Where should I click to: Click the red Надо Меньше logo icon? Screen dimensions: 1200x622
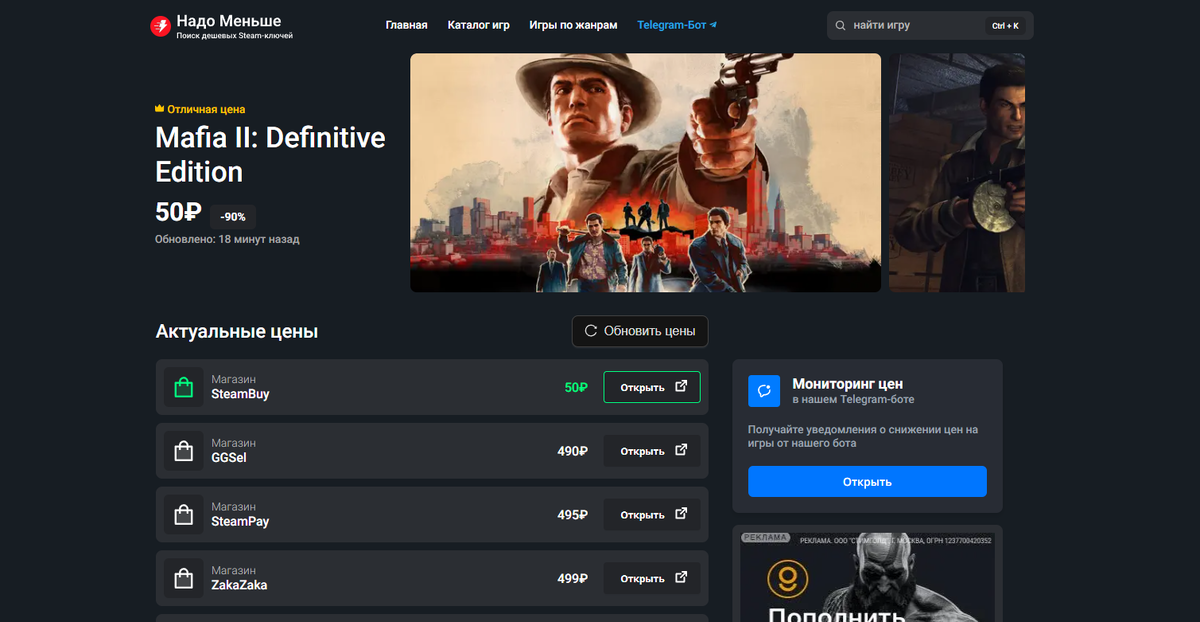[160, 27]
